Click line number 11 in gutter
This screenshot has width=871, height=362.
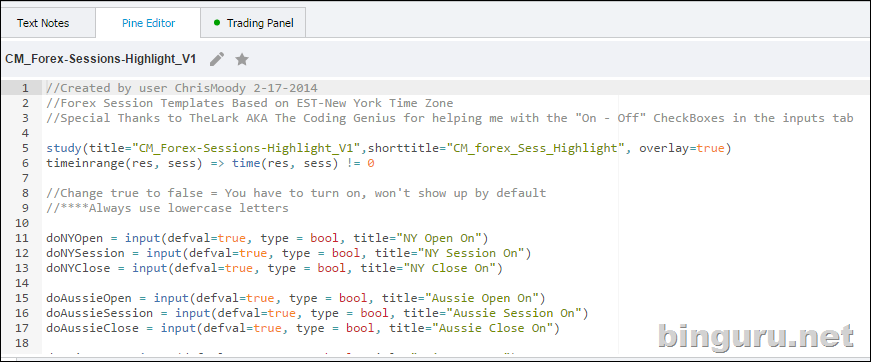[x=22, y=238]
